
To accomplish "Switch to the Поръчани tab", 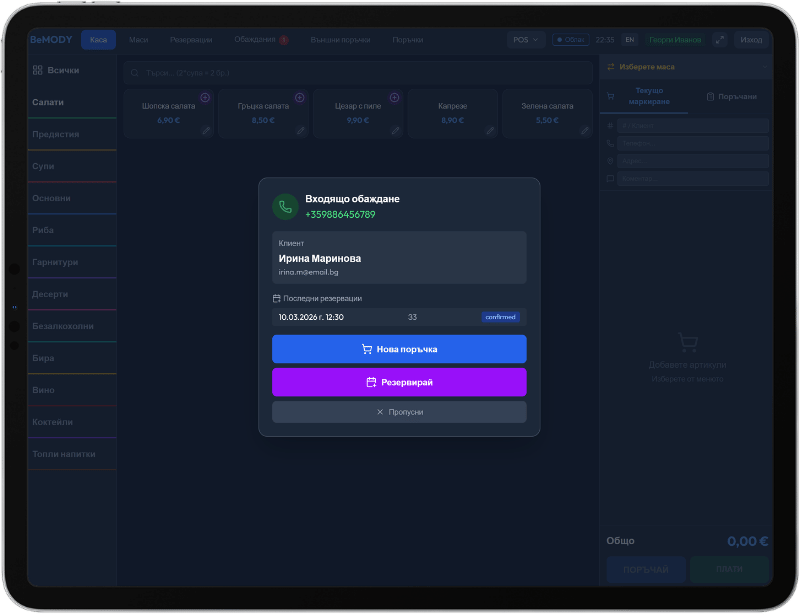I will (732, 96).
